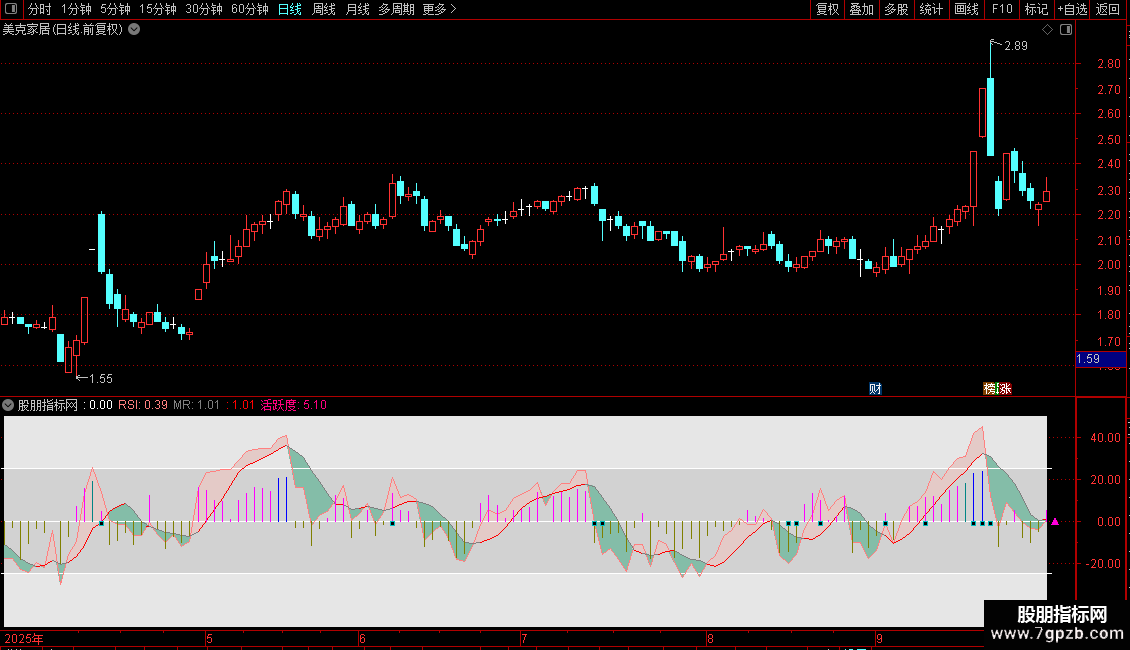
Task: Click month 8 marker on time axis
Action: 710,638
